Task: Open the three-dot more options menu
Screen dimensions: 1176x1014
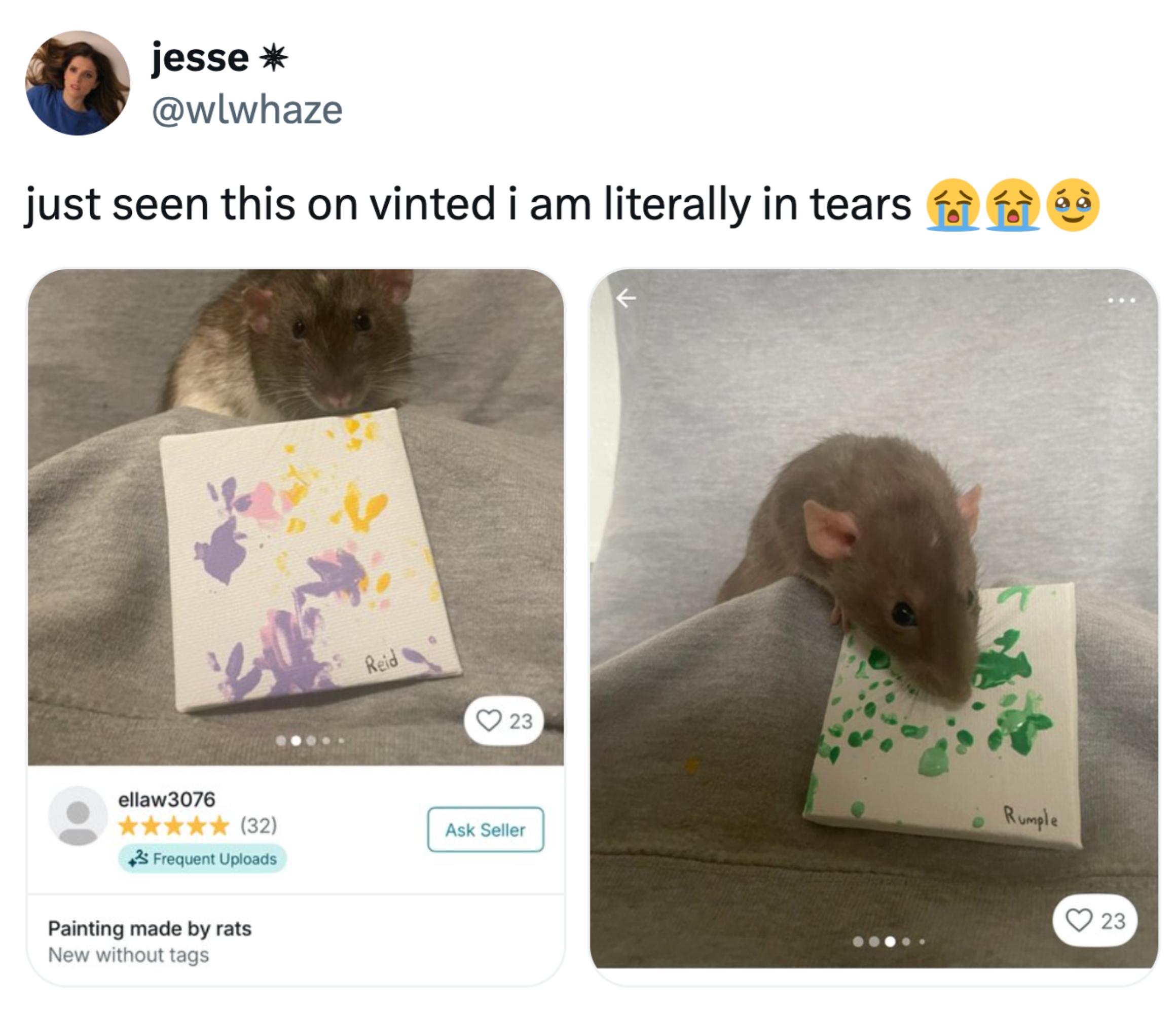Action: pyautogui.click(x=1122, y=300)
